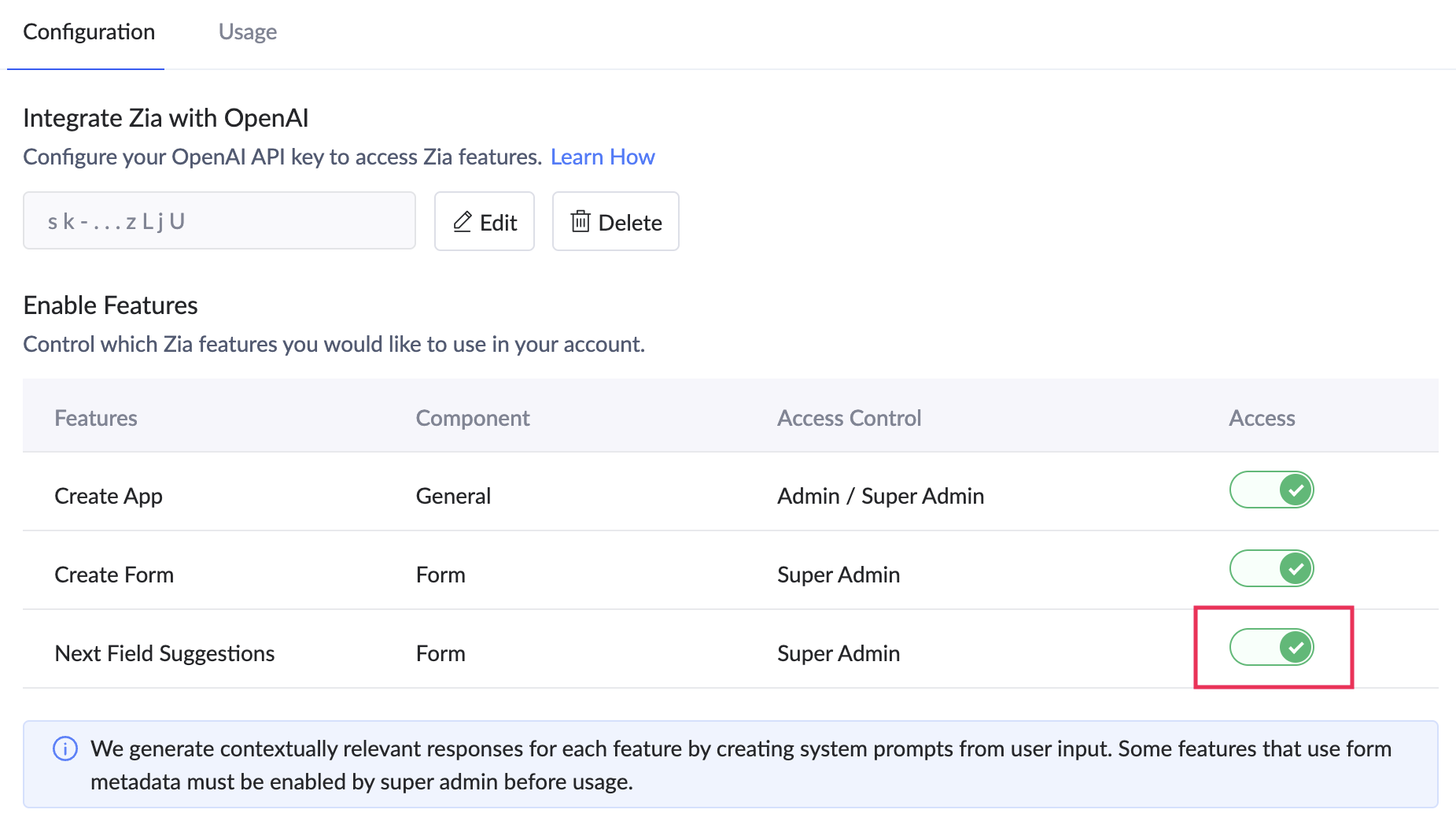
Task: Click the info icon in the notice banner
Action: click(65, 749)
